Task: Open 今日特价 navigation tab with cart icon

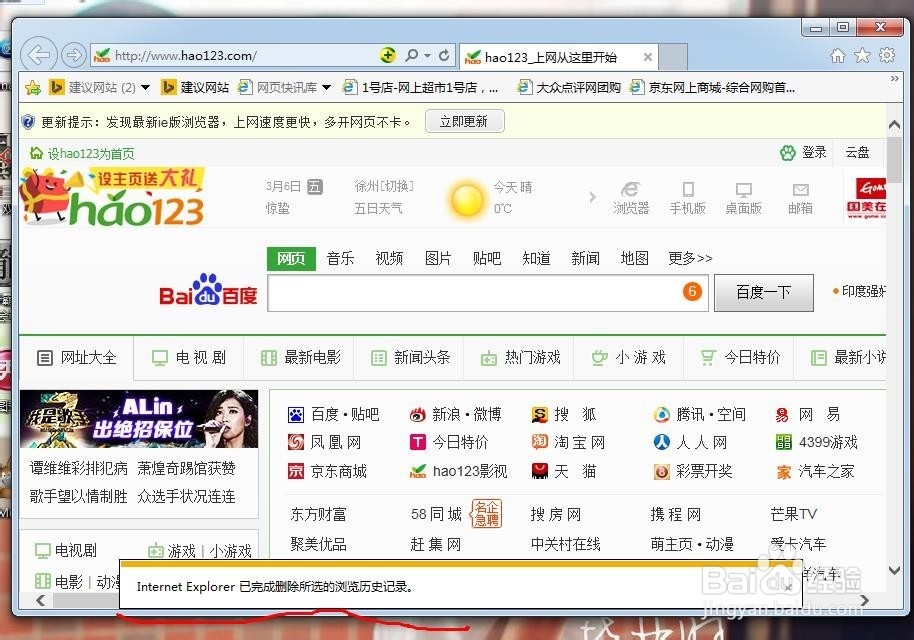Action: tap(740, 358)
